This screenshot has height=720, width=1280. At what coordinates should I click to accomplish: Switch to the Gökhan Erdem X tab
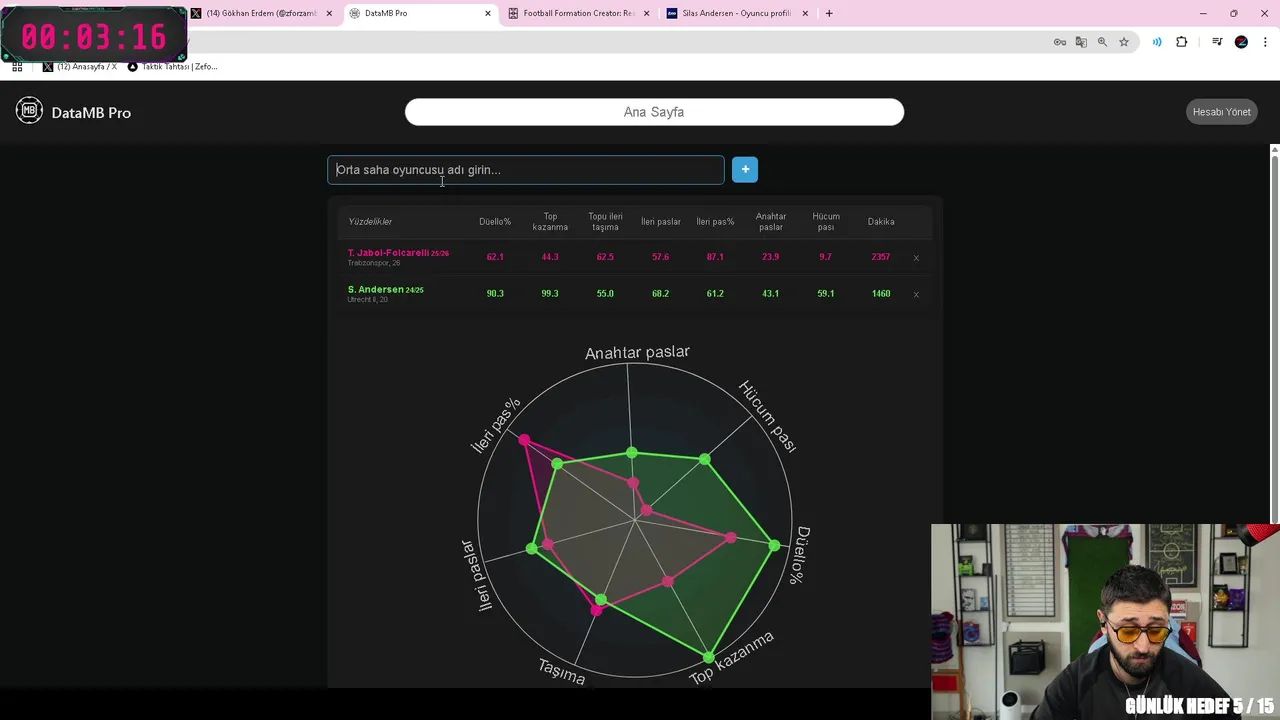(x=261, y=13)
